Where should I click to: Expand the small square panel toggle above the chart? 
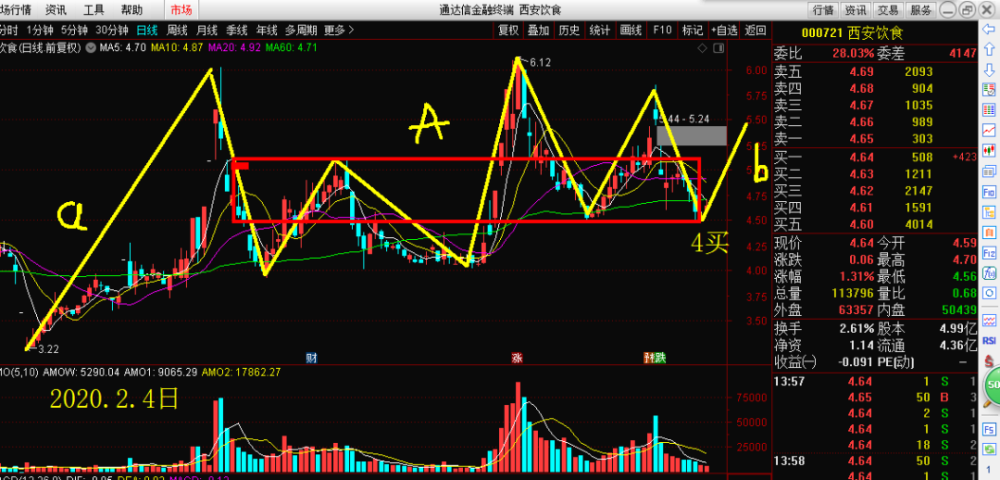tap(719, 48)
